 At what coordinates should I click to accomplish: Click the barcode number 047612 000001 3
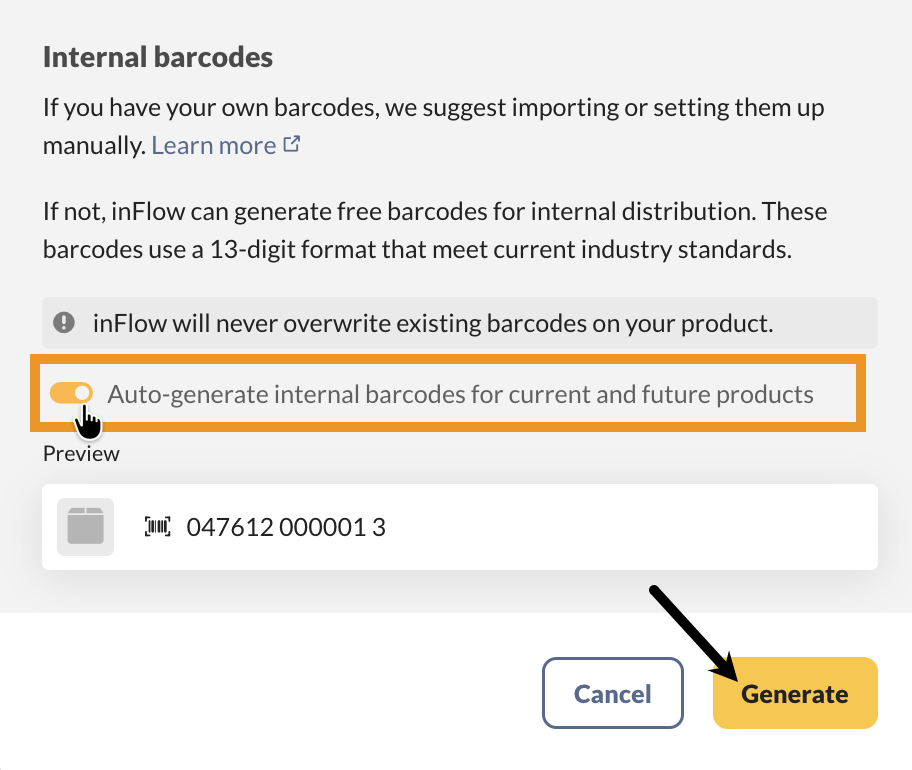[x=286, y=527]
